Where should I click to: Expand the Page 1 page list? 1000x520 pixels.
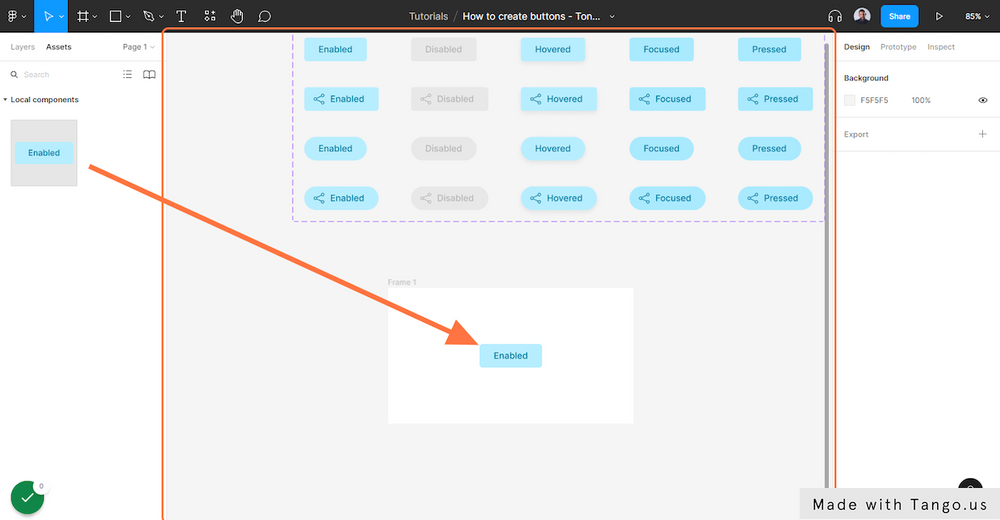pos(138,47)
